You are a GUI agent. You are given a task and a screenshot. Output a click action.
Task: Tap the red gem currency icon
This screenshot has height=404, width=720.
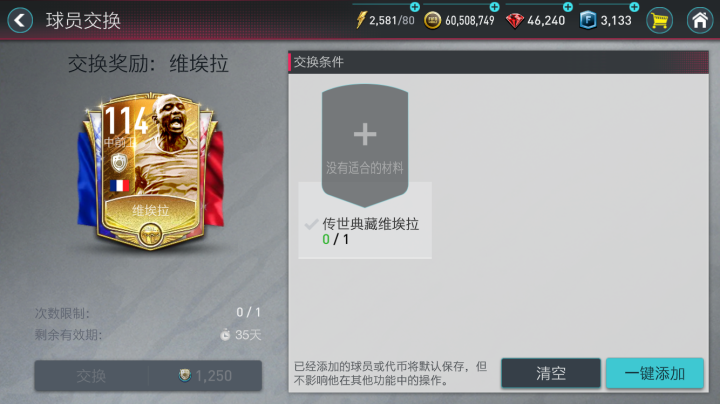515,21
